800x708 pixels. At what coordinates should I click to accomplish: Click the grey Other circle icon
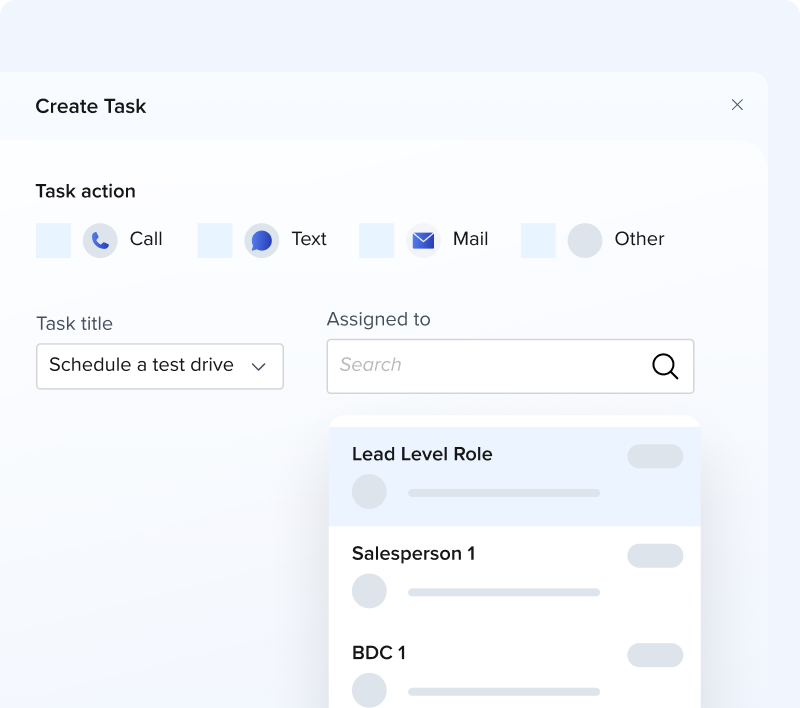coord(585,240)
